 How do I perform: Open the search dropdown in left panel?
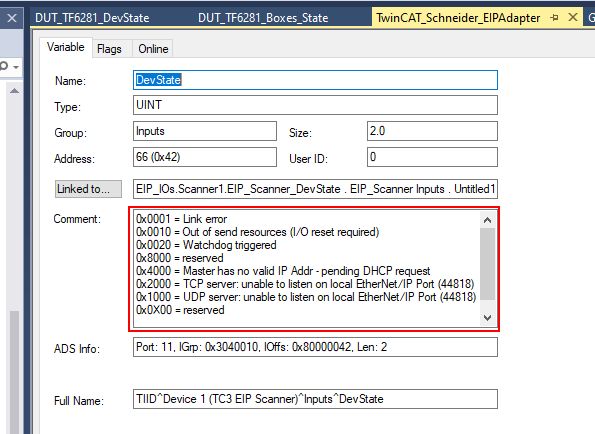pos(16,67)
